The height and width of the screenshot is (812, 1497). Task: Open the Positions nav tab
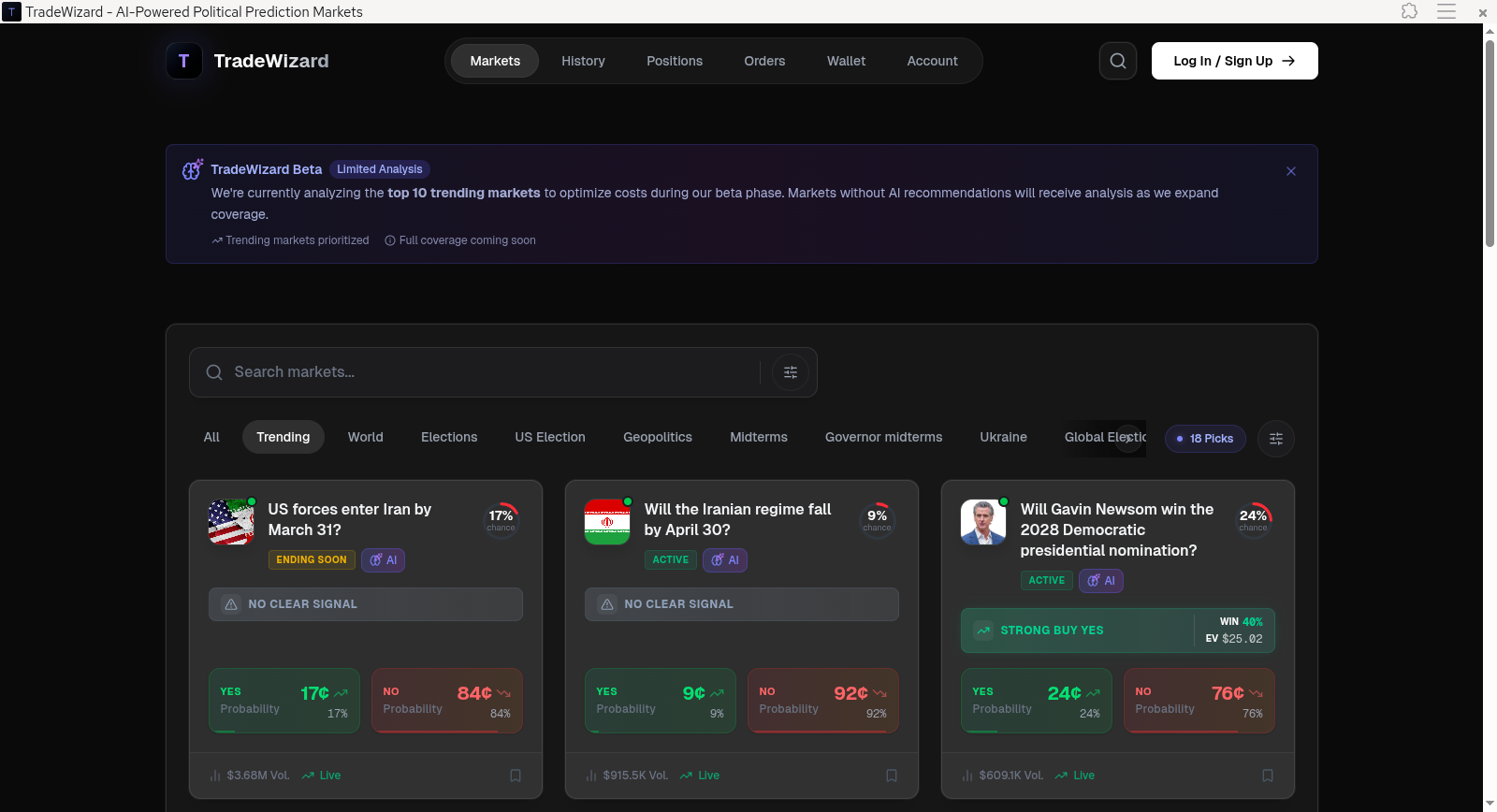point(675,61)
